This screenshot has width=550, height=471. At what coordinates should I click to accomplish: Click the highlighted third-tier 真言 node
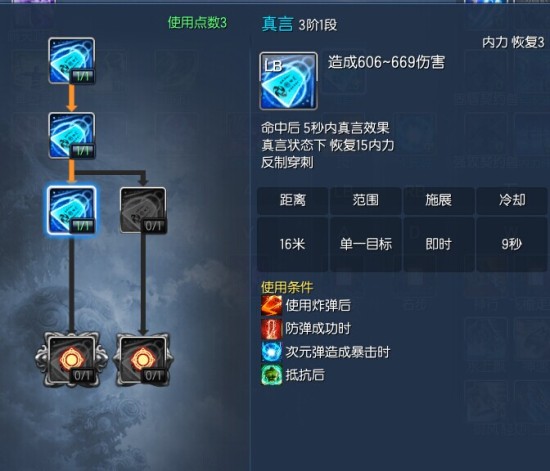coord(72,210)
